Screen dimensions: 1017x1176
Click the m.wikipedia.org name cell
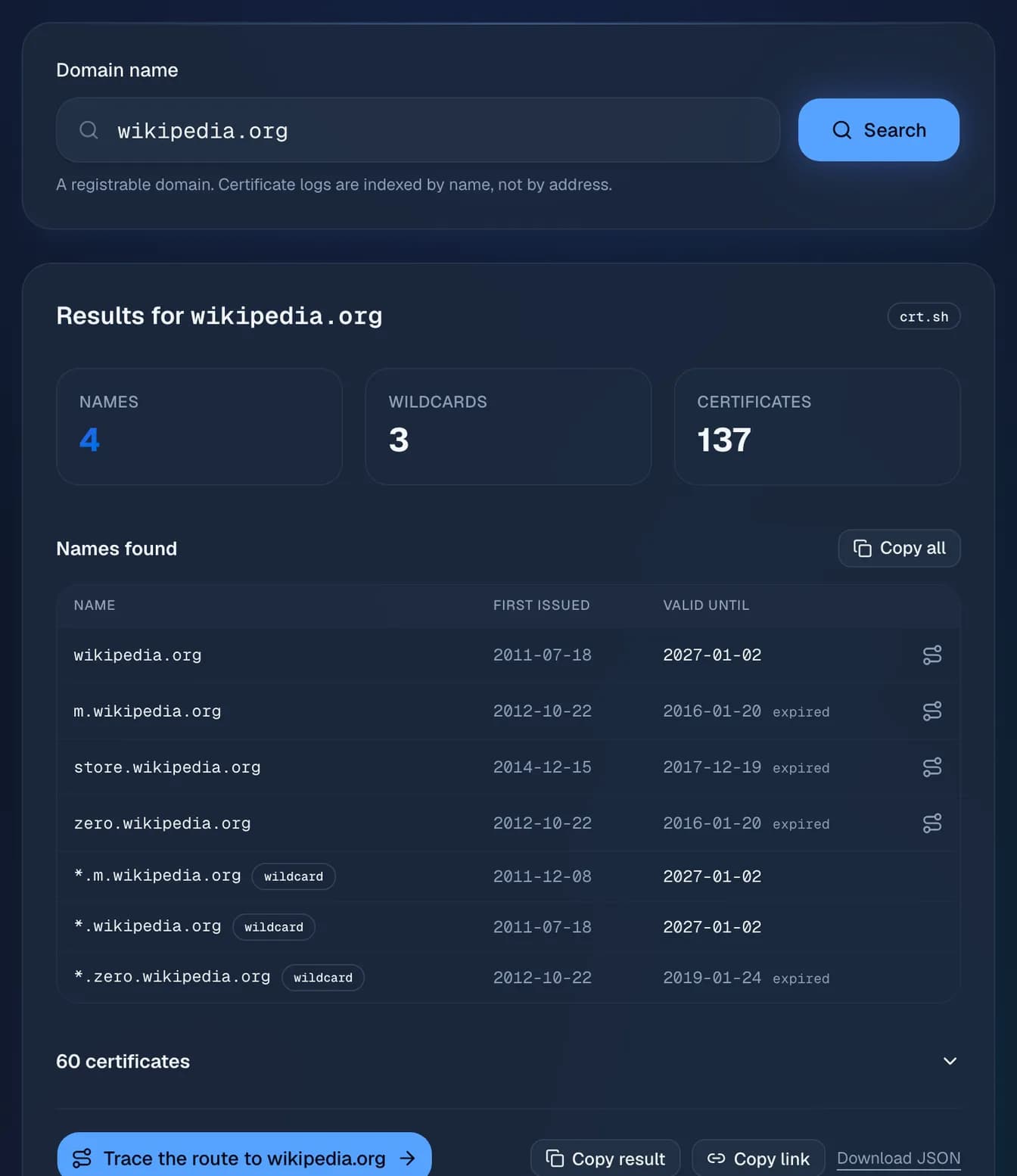[148, 711]
